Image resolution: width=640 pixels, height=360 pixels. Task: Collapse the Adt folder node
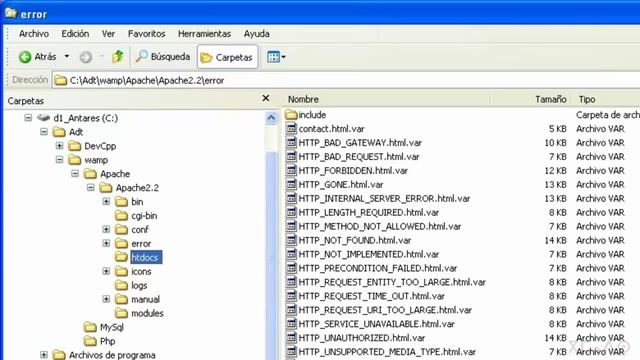(44, 132)
